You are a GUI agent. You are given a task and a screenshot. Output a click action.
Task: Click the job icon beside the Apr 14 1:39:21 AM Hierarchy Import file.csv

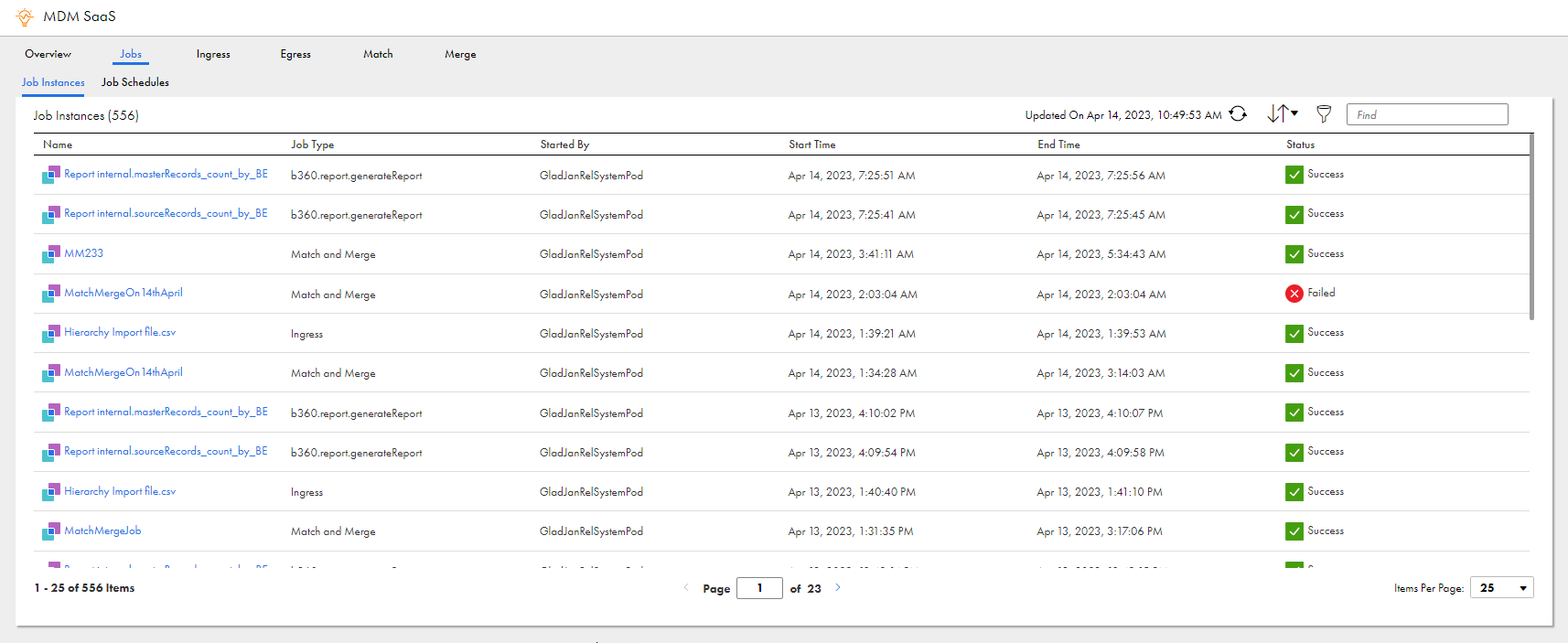[x=51, y=333]
